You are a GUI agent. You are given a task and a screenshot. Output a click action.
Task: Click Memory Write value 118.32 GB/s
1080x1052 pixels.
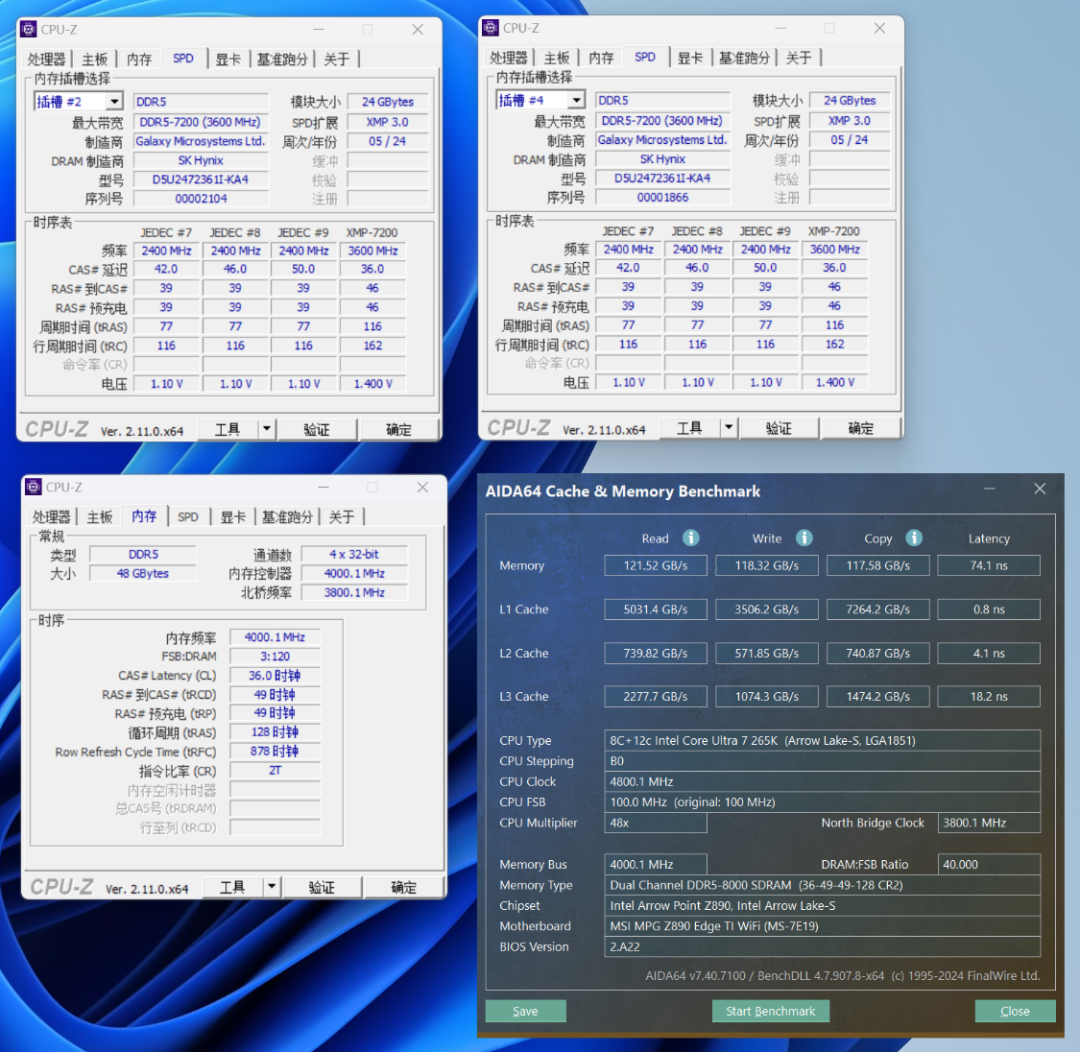(x=767, y=566)
